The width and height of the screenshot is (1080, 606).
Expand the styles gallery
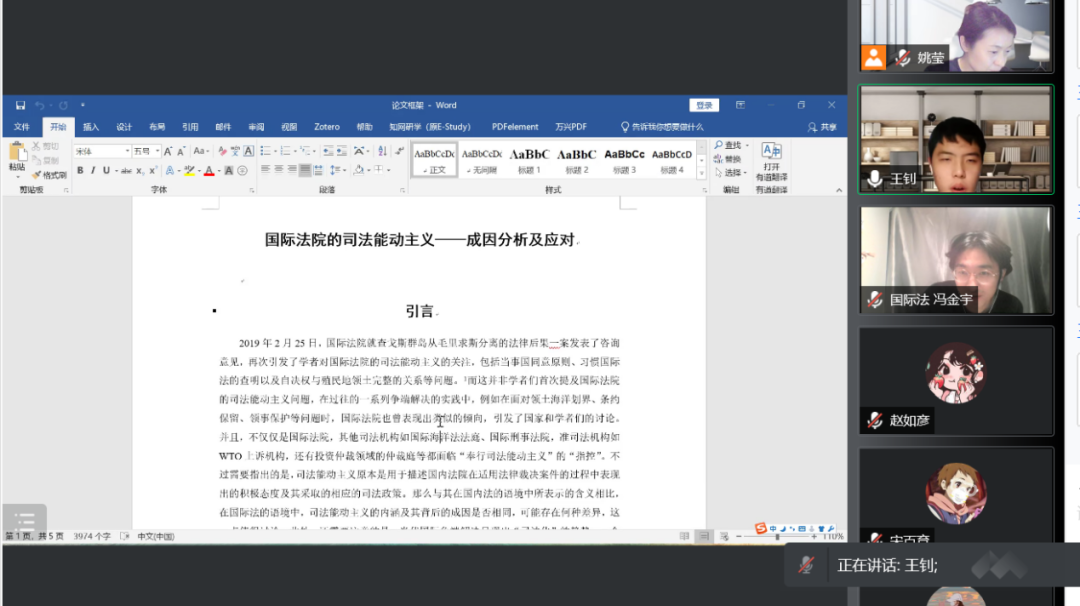[x=699, y=172]
